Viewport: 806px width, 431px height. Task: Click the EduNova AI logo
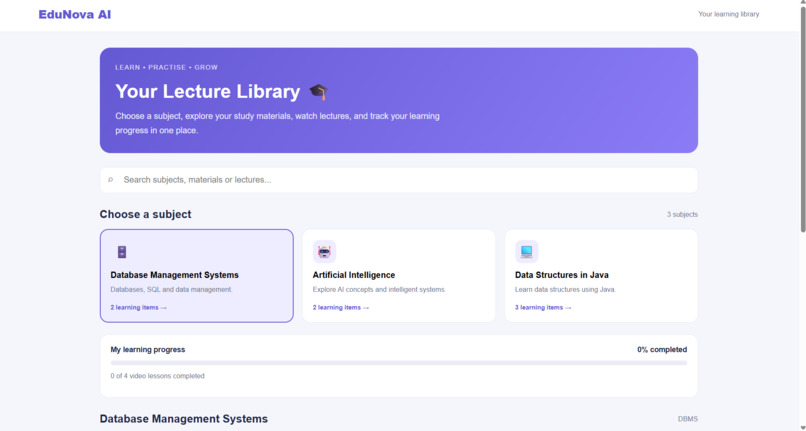[x=75, y=14]
